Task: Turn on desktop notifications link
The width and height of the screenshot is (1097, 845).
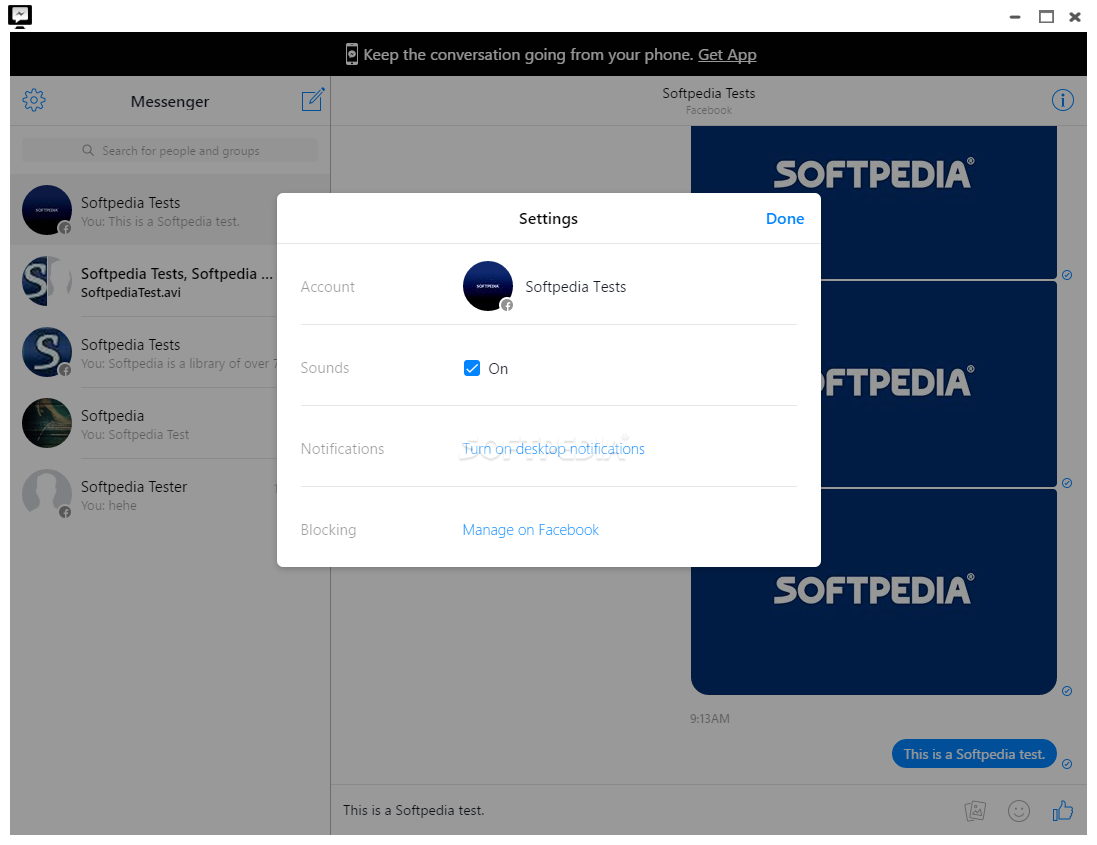Action: point(553,448)
